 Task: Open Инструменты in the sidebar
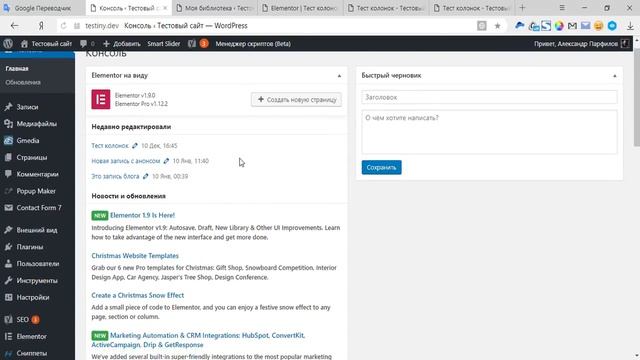point(37,281)
